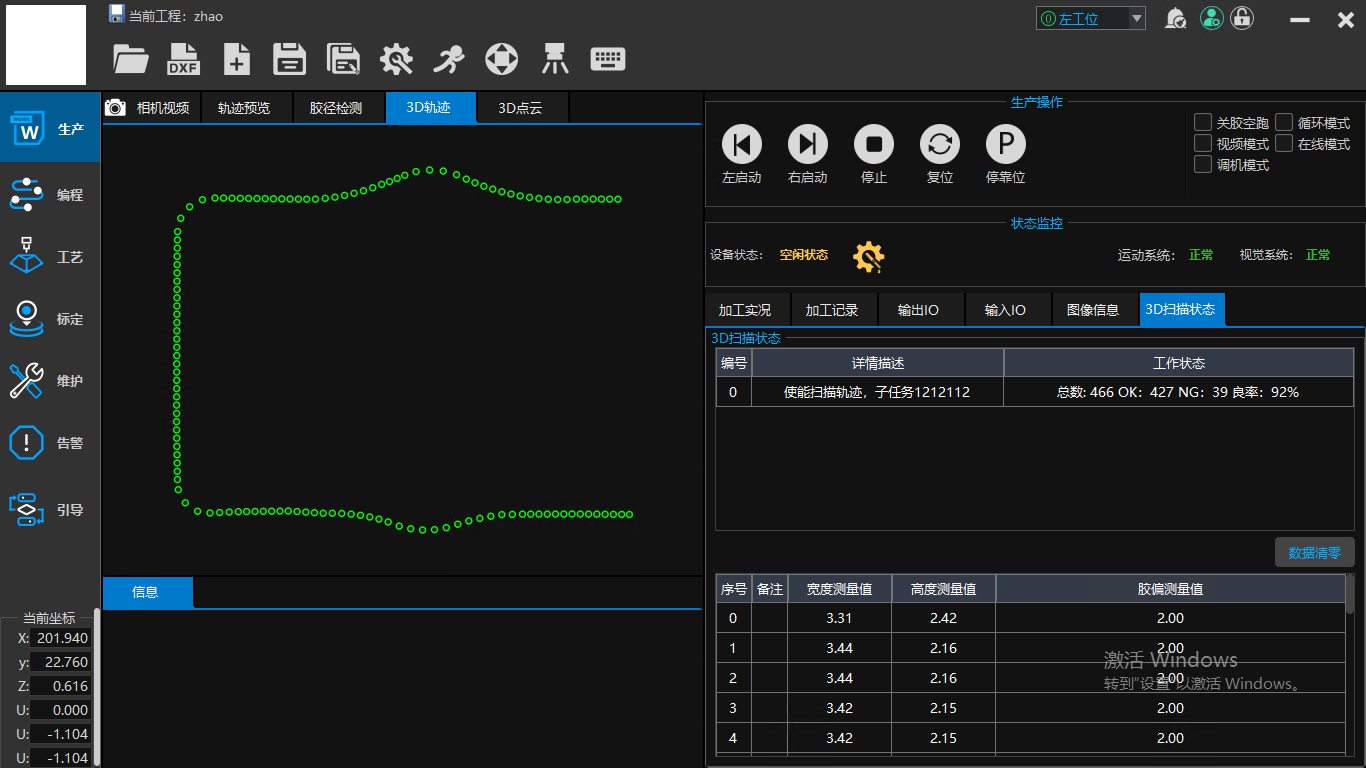Image resolution: width=1366 pixels, height=768 pixels.
Task: Open the 编程 sidebar section
Action: click(x=50, y=195)
